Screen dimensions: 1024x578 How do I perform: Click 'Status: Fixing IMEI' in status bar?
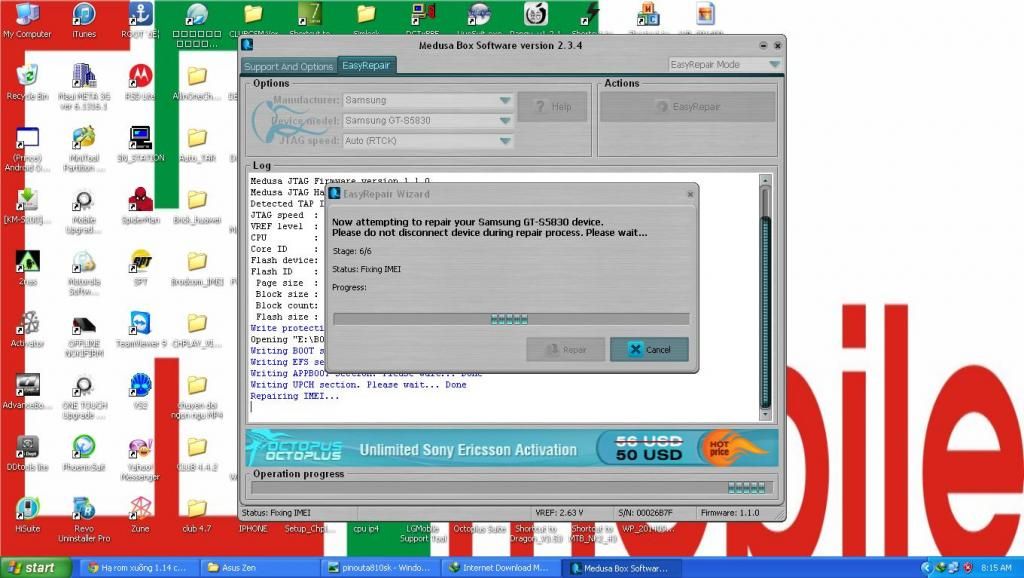276,513
